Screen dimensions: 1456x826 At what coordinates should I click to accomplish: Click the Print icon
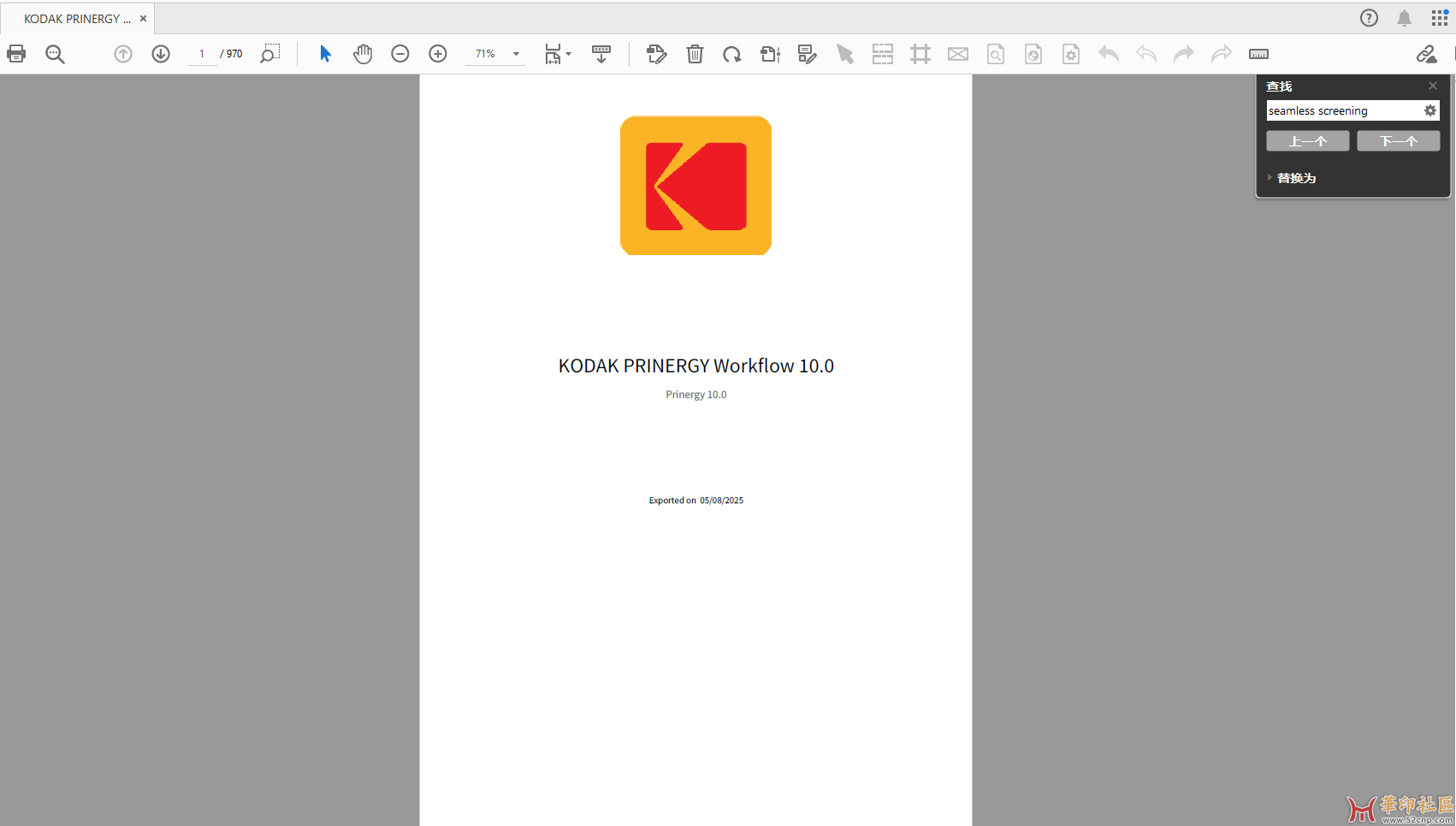tap(16, 54)
